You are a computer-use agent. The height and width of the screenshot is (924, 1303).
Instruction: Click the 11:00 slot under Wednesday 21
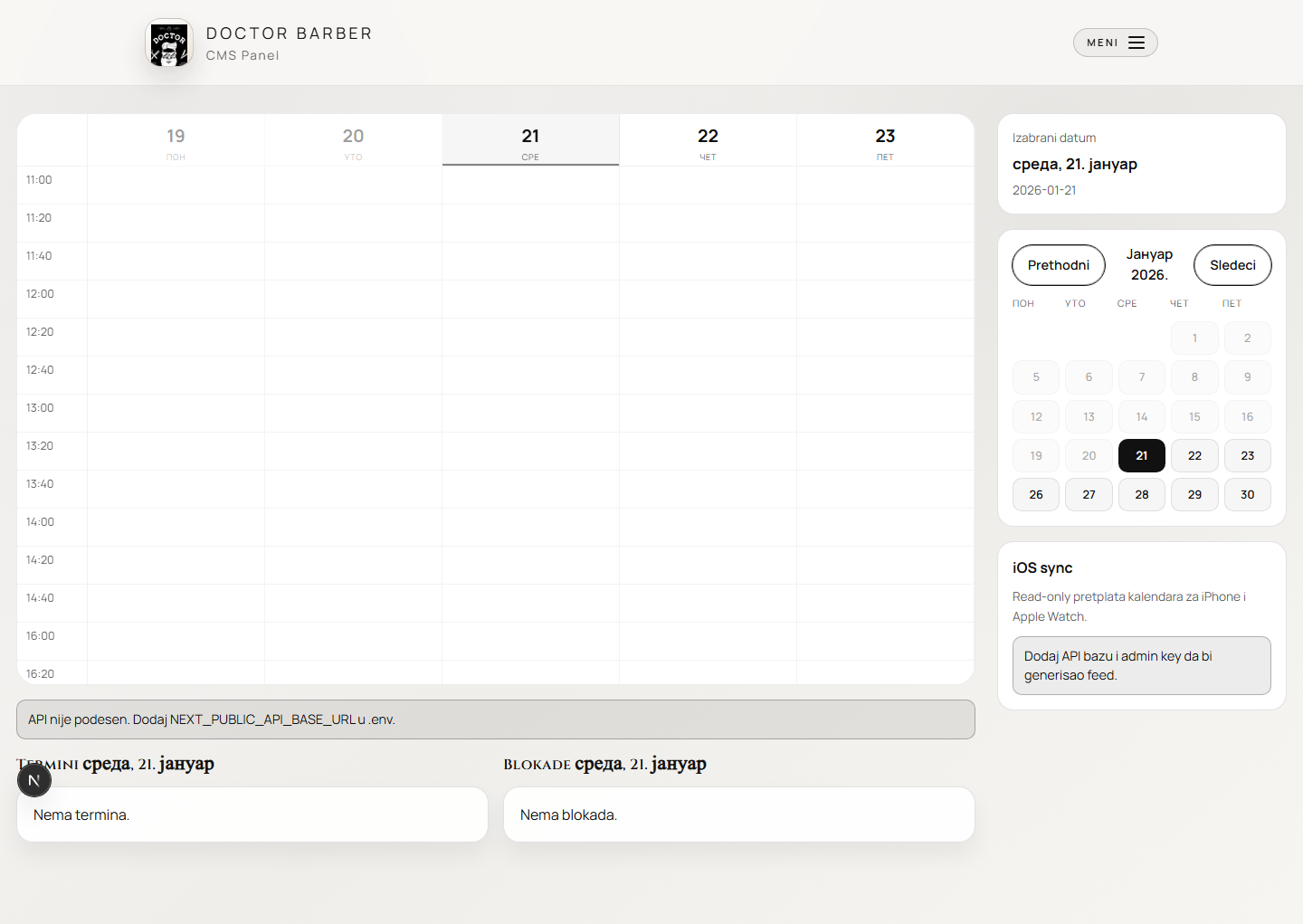(530, 185)
